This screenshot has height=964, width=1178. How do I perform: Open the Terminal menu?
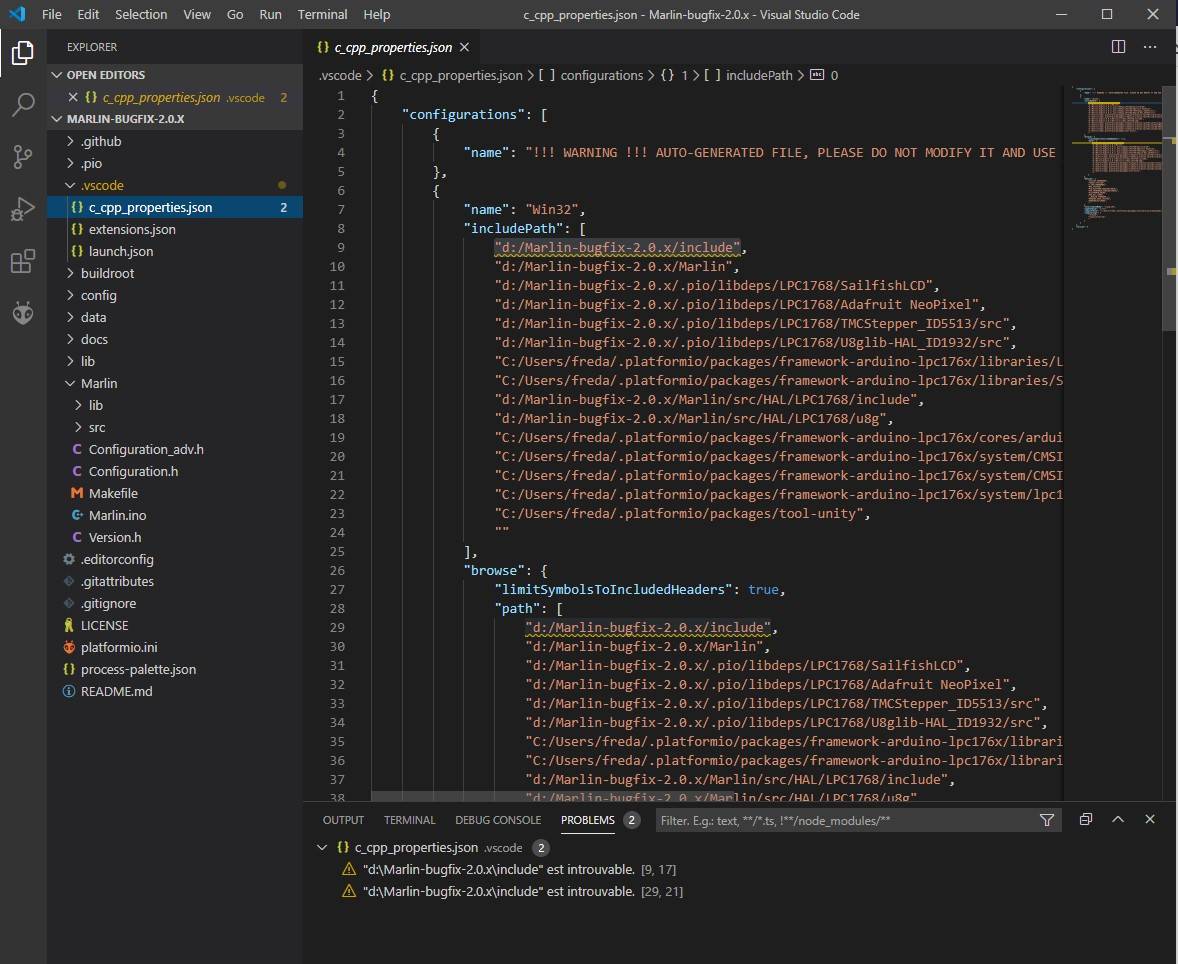322,14
